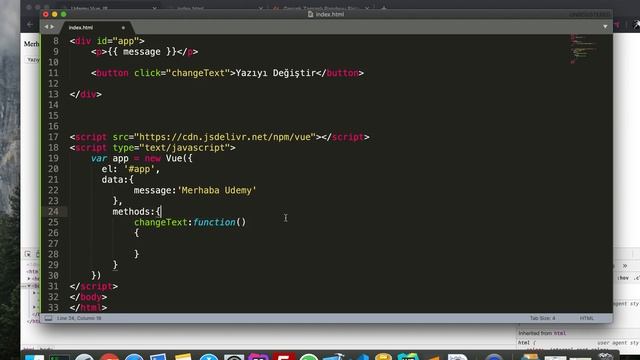The width and height of the screenshot is (640, 360).
Task: Click the closing </script> tag on line 31
Action: pos(93,287)
